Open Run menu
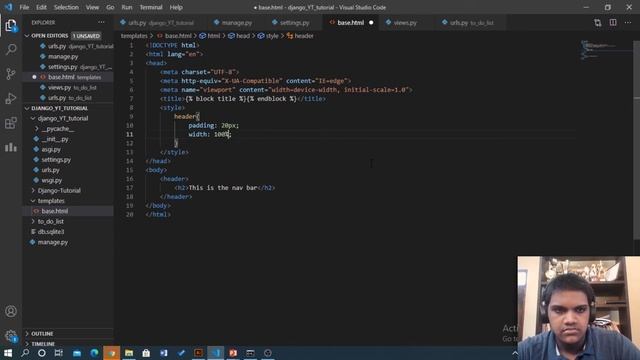This screenshot has height=360, width=640. pos(127,7)
